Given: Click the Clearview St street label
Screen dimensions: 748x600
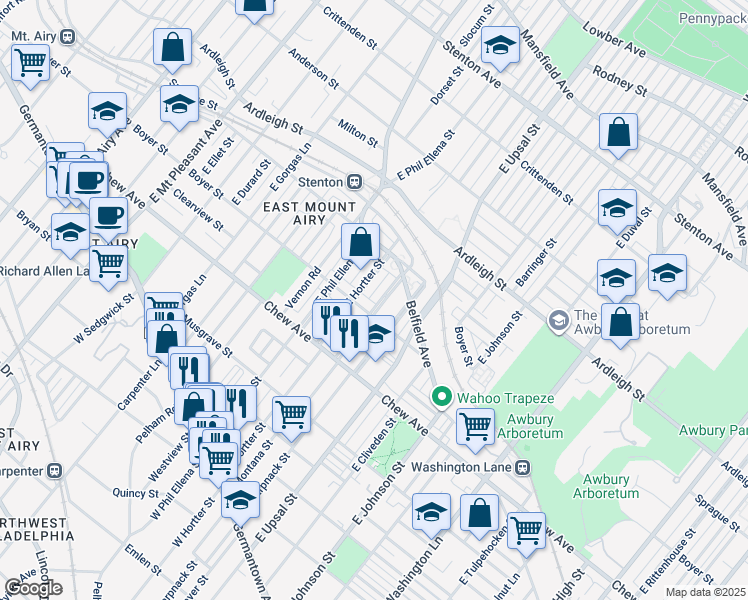Looking at the screenshot, I should click(198, 210).
